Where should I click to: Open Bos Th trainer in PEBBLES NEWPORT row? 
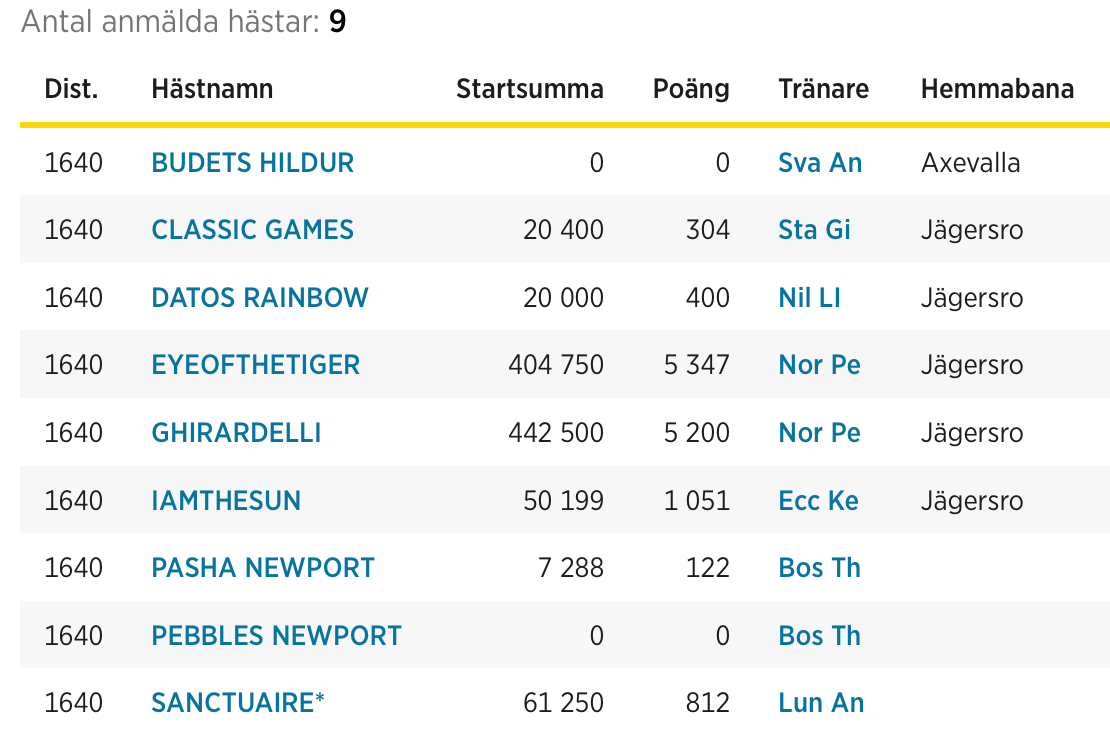tap(819, 636)
